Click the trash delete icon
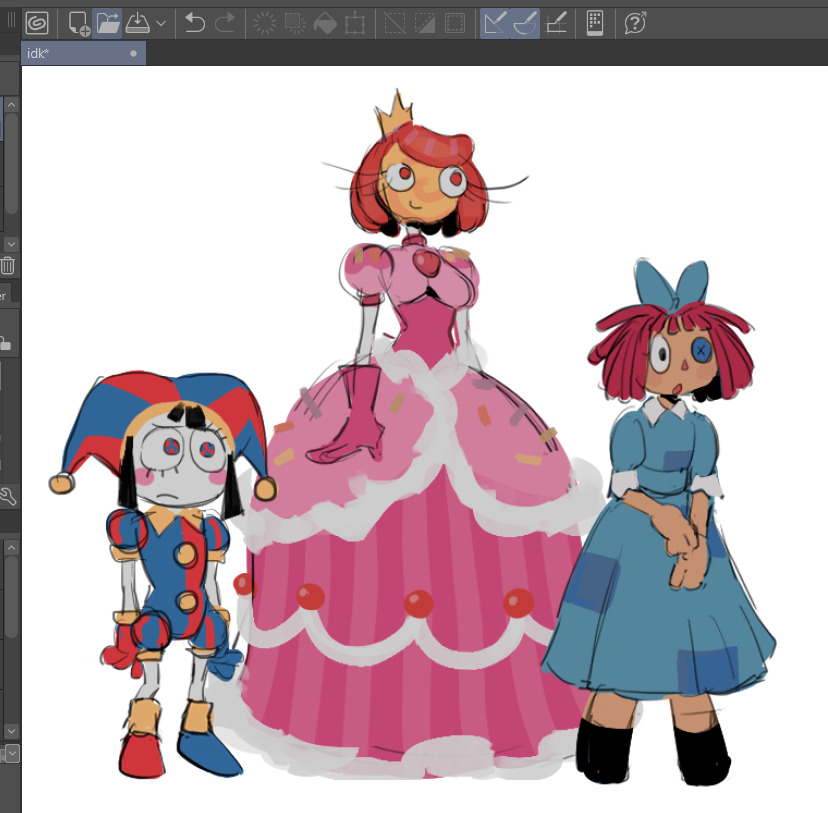This screenshot has height=813, width=828. (7, 265)
